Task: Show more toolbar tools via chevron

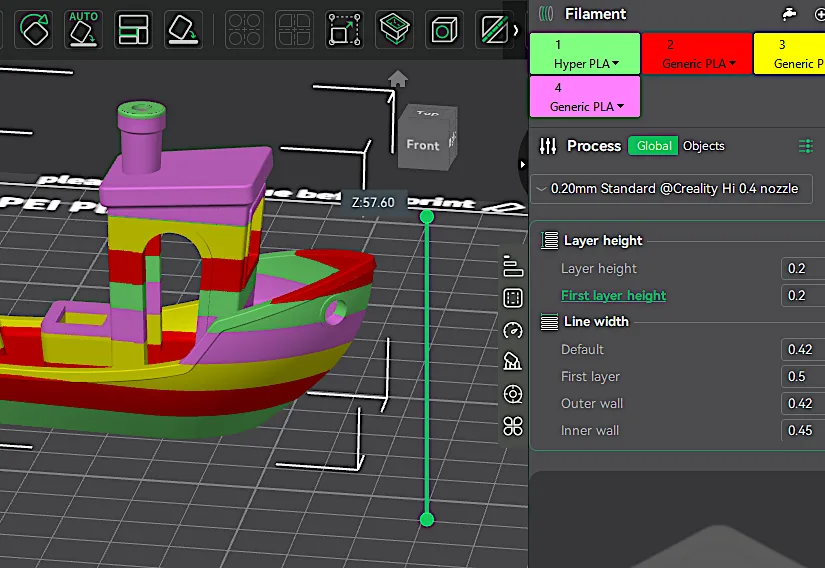Action: (x=516, y=30)
